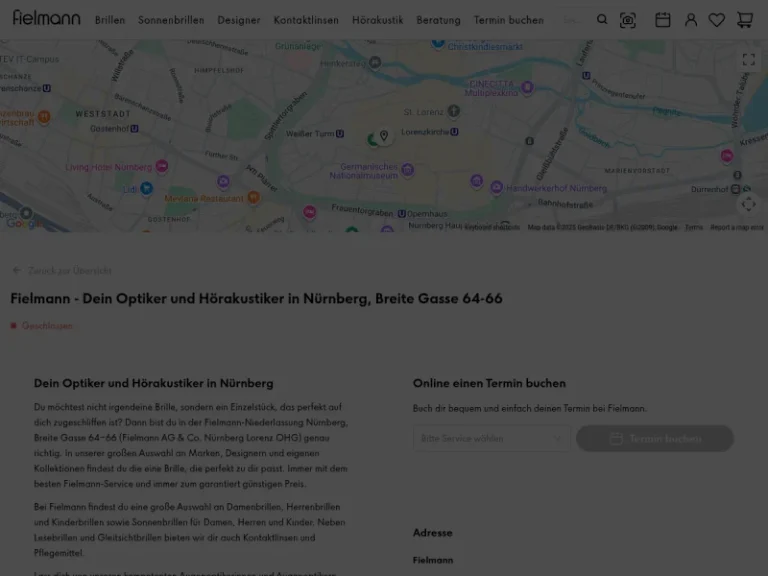Open the Sonnenbrillen menu
The width and height of the screenshot is (768, 576).
point(171,20)
